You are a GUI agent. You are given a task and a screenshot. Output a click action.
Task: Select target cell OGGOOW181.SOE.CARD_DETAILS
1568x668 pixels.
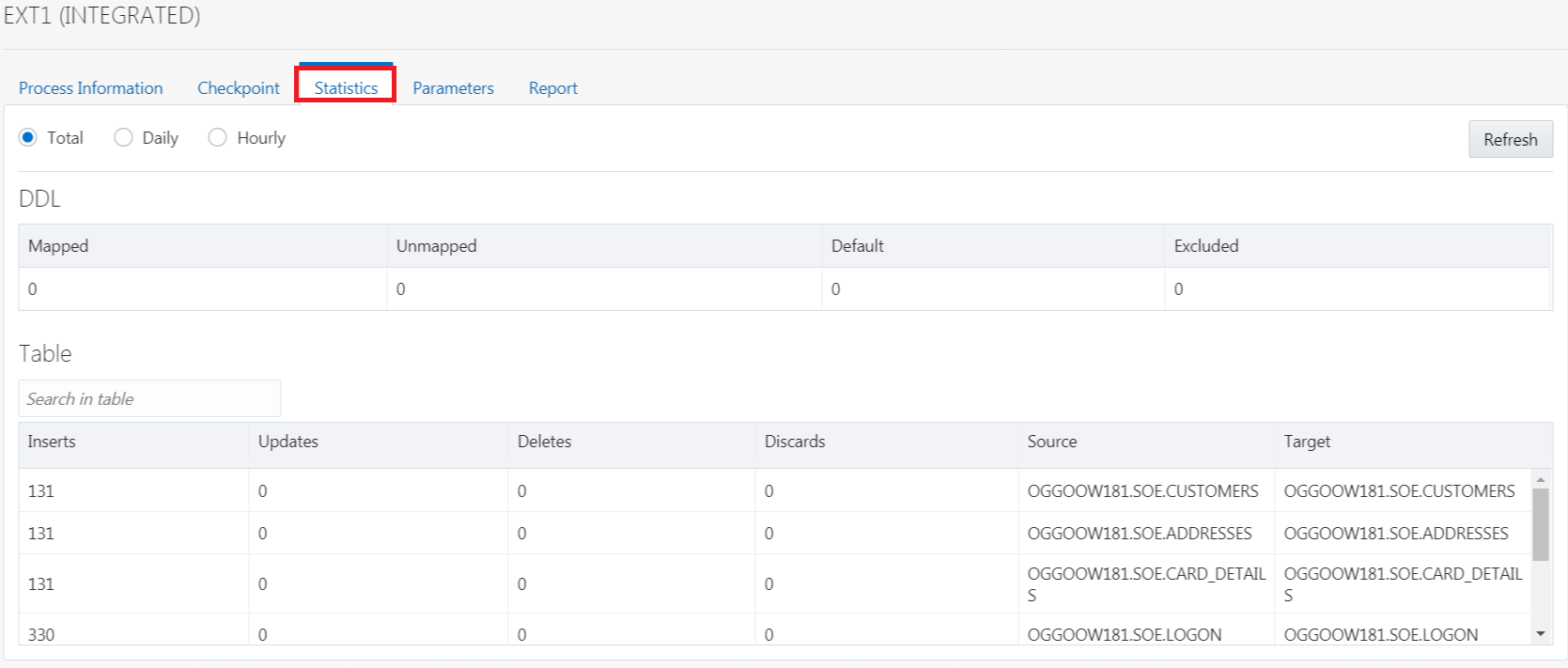point(1403,584)
